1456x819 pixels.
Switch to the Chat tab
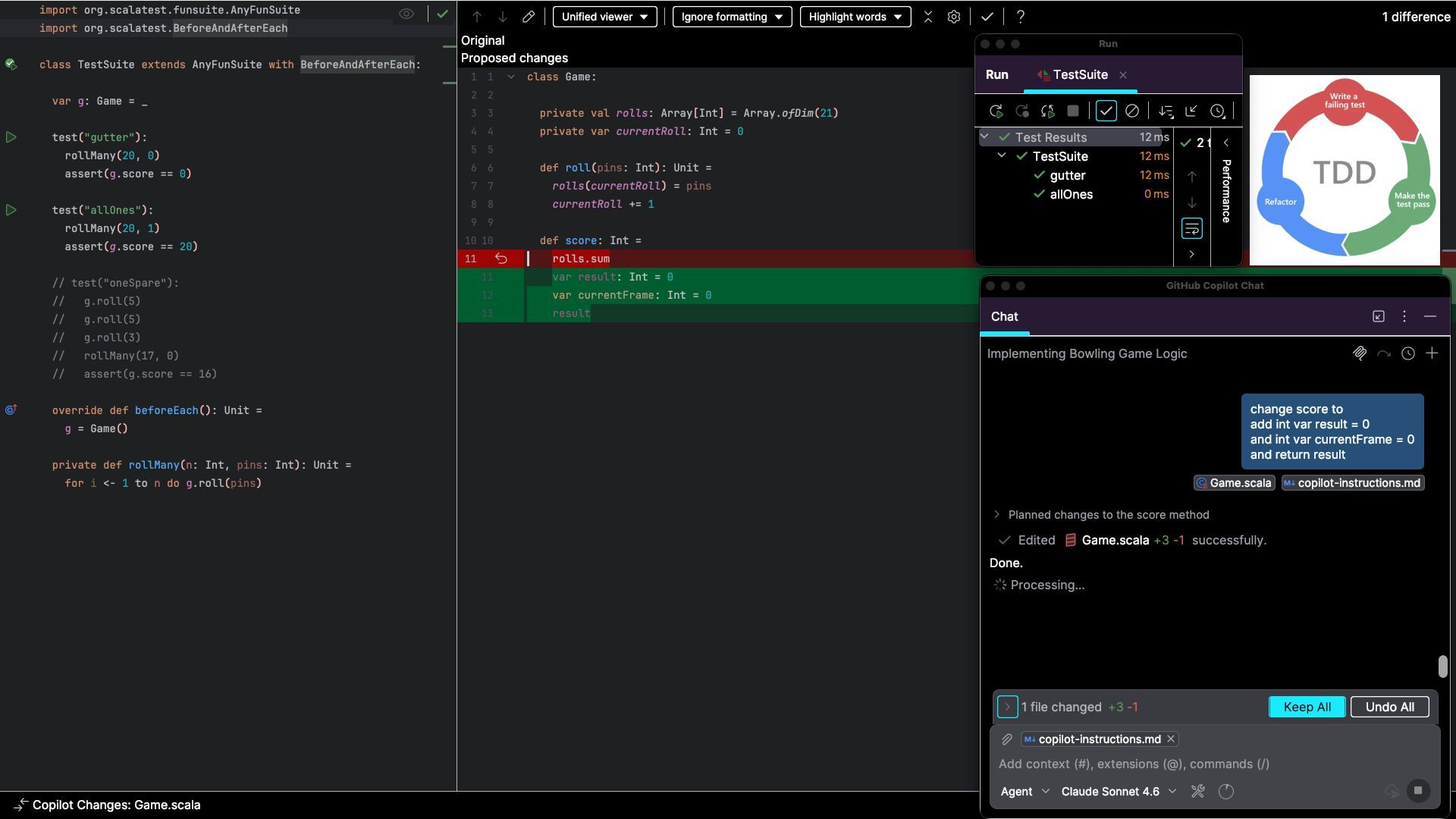click(x=1004, y=317)
